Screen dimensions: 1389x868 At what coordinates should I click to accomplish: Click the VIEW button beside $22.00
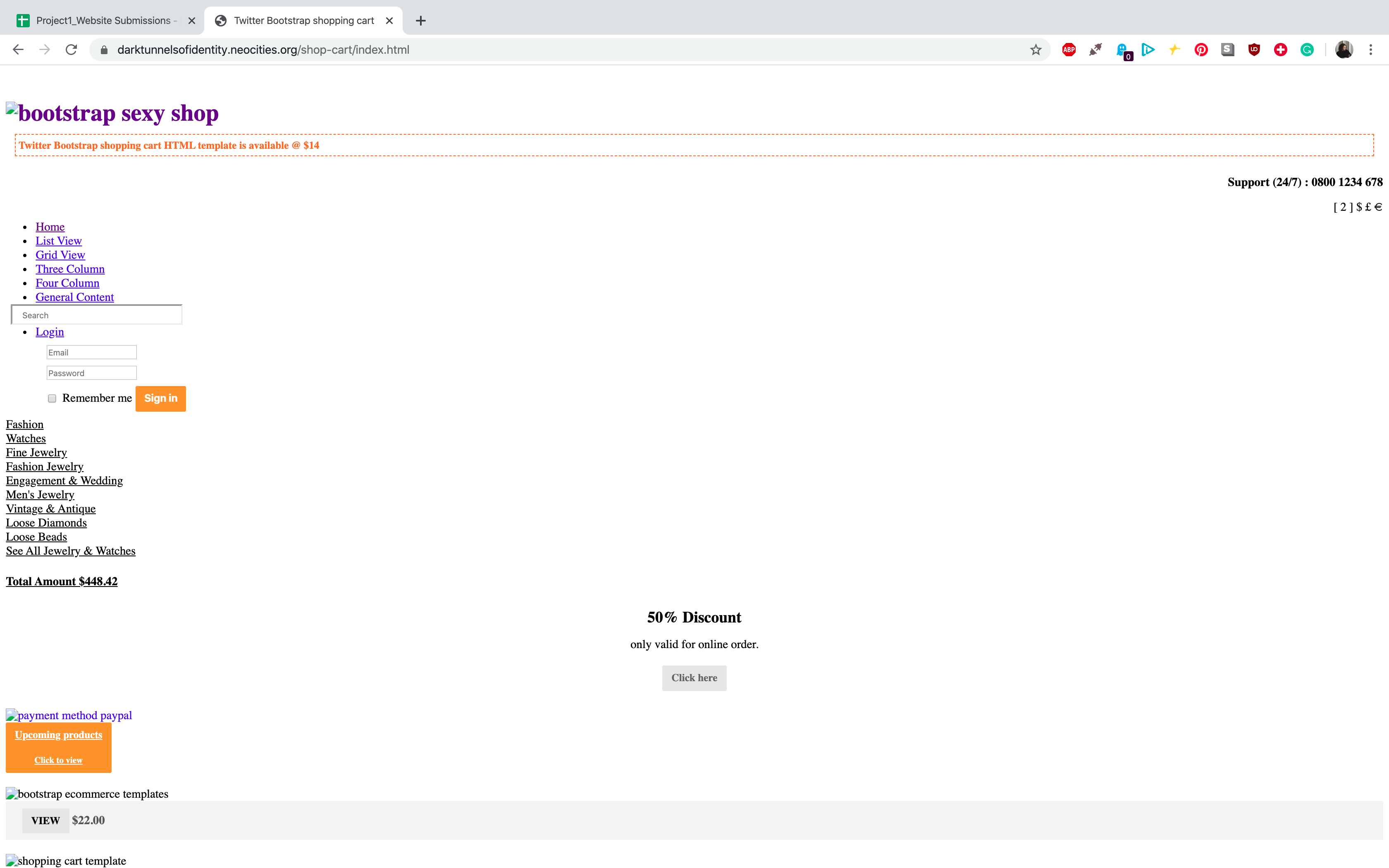[45, 821]
